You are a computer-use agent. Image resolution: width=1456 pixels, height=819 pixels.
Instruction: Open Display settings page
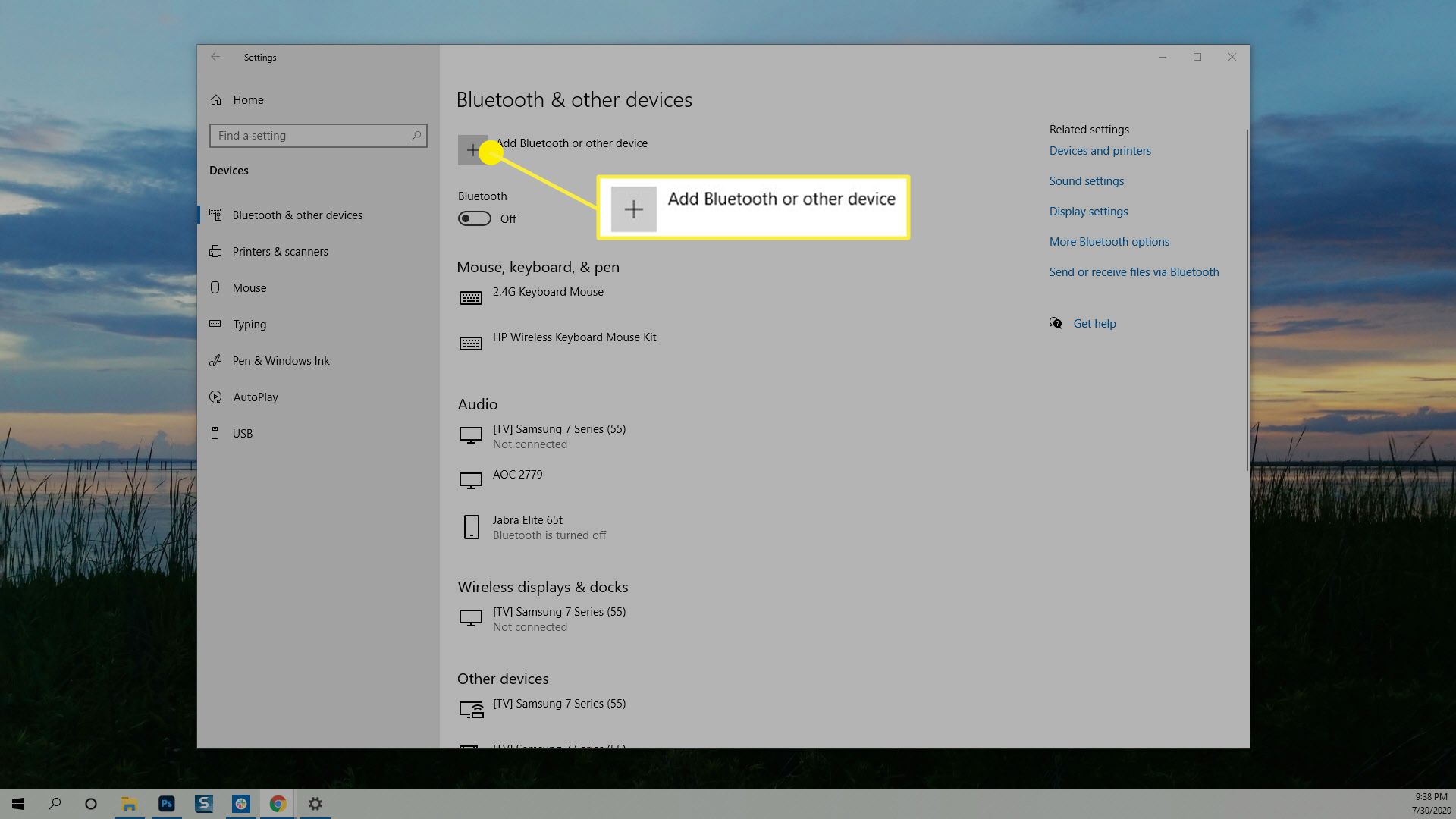pos(1088,211)
